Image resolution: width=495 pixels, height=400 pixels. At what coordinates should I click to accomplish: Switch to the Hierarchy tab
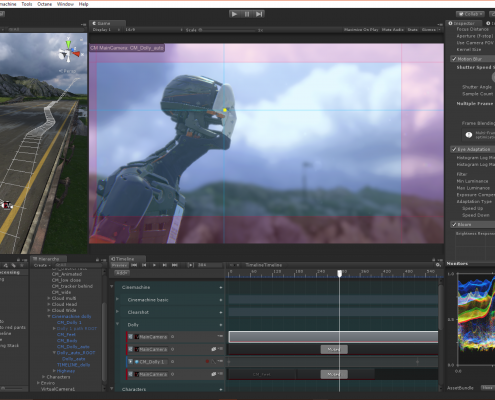pyautogui.click(x=49, y=259)
